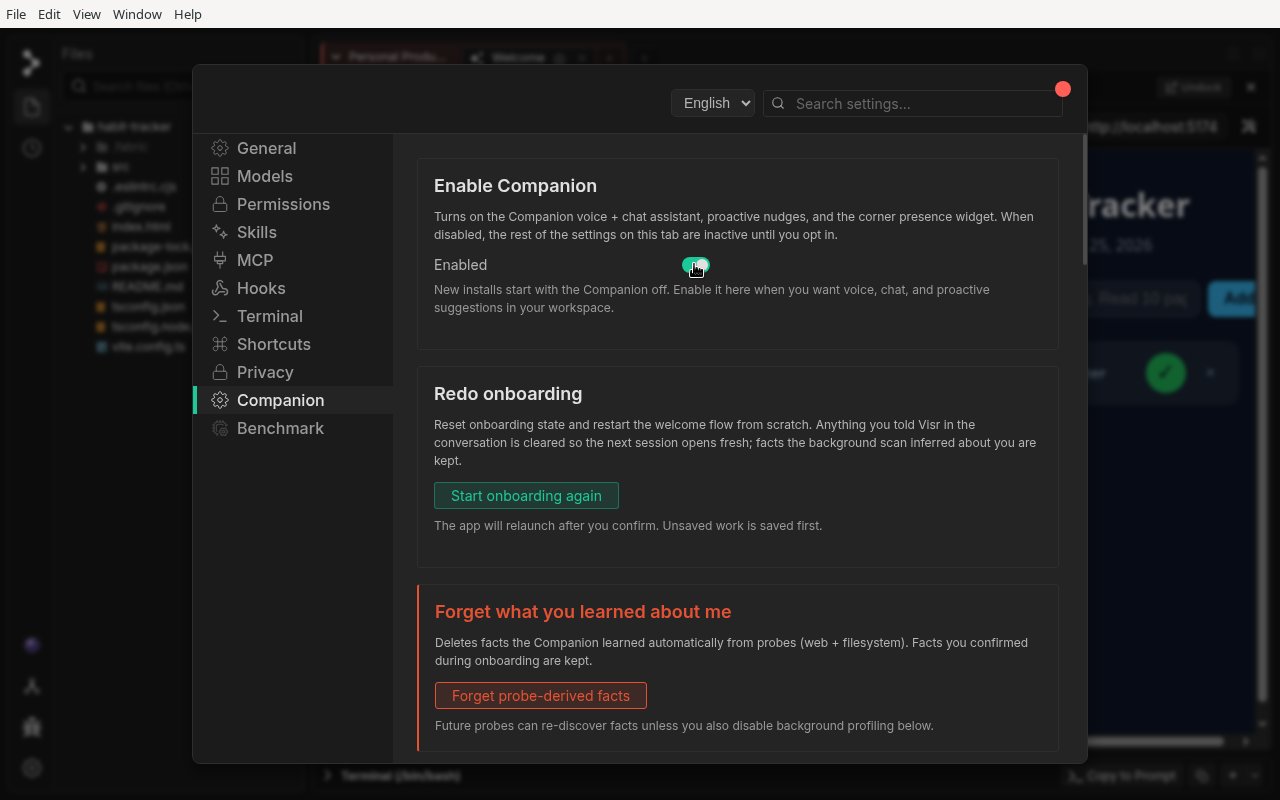
Task: Click the Skills sparkle icon
Action: 220,232
